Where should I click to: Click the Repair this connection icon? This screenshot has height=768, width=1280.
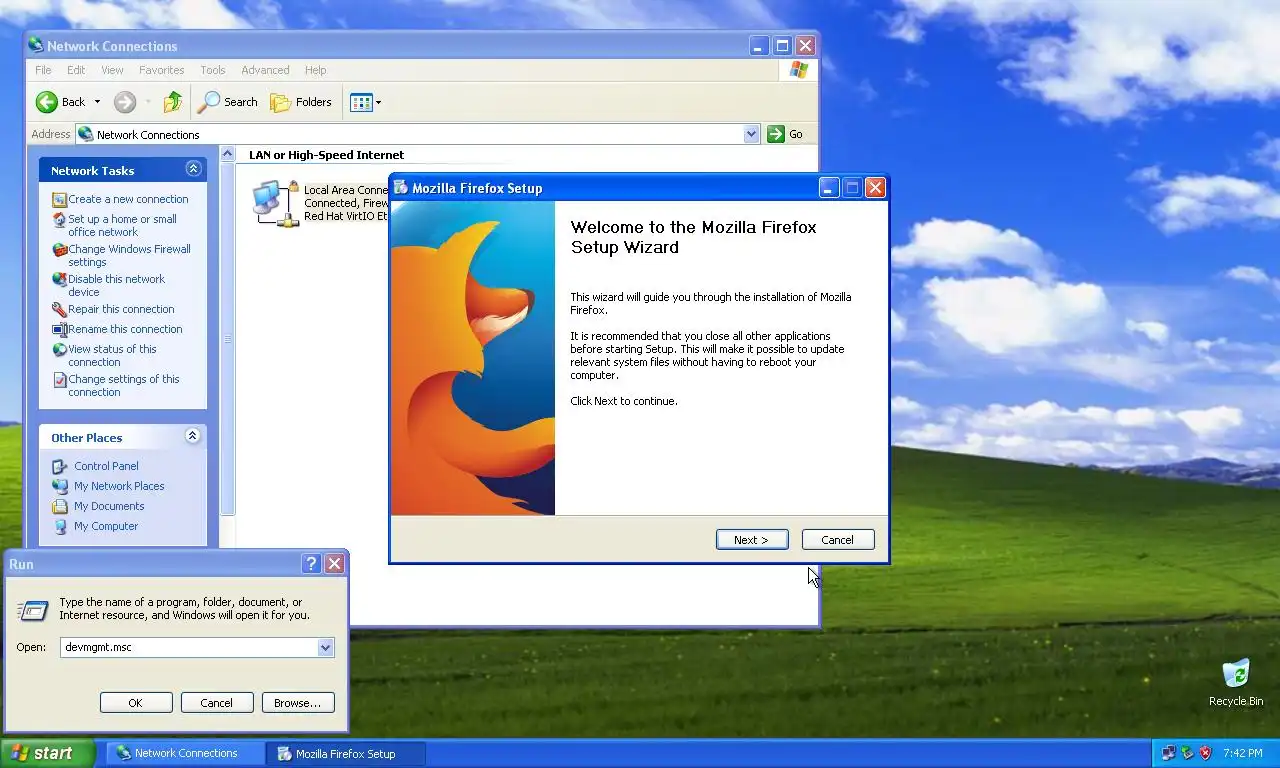click(x=59, y=309)
